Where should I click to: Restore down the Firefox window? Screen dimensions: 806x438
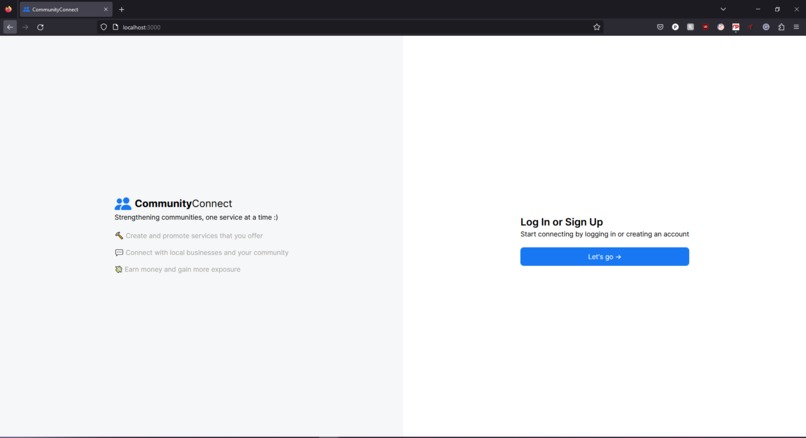(x=777, y=9)
